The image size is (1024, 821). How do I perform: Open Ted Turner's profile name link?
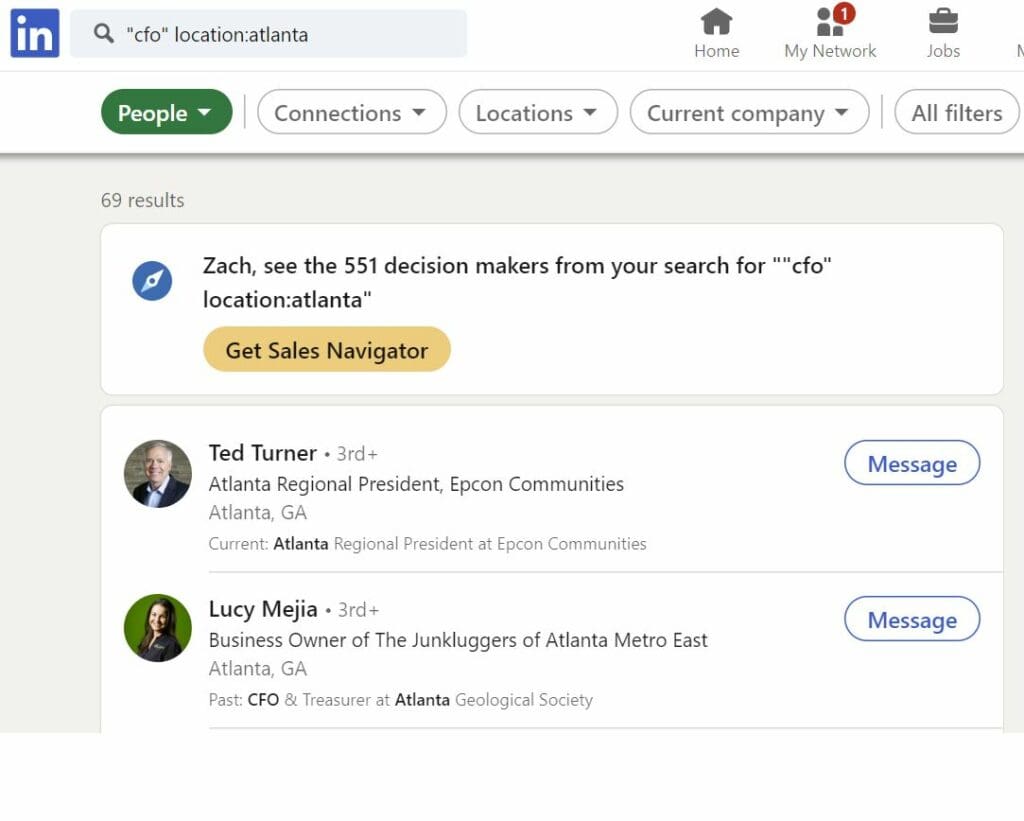click(263, 453)
